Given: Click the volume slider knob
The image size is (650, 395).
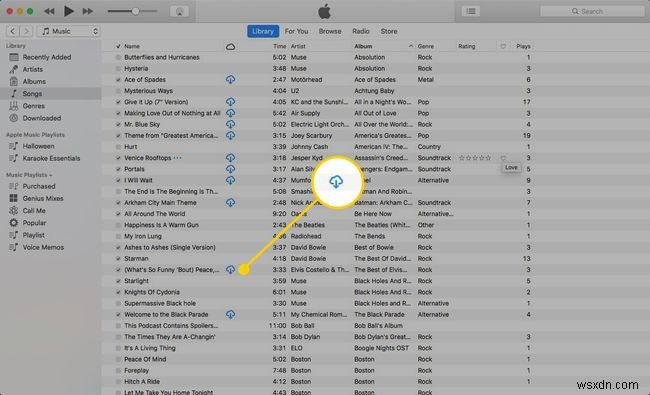Looking at the screenshot, I should 135,11.
